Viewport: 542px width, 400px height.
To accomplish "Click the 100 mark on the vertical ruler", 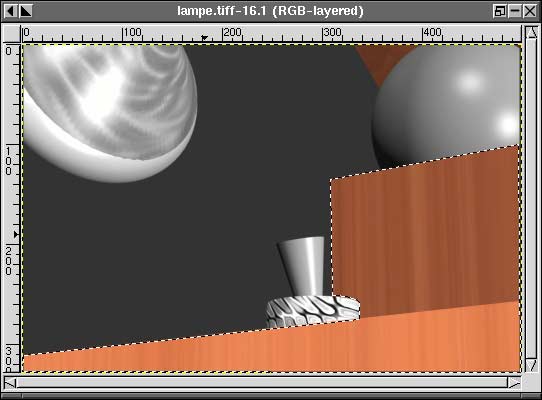I will (8, 161).
